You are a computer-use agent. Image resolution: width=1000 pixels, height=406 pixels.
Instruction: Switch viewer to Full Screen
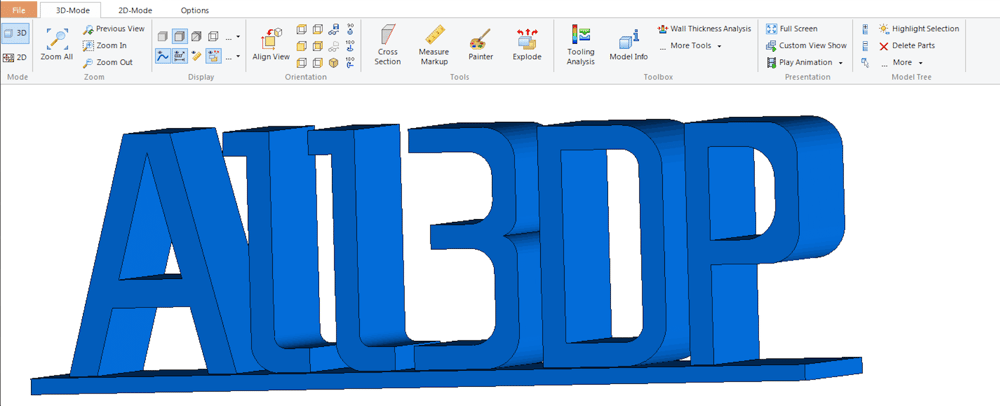791,29
